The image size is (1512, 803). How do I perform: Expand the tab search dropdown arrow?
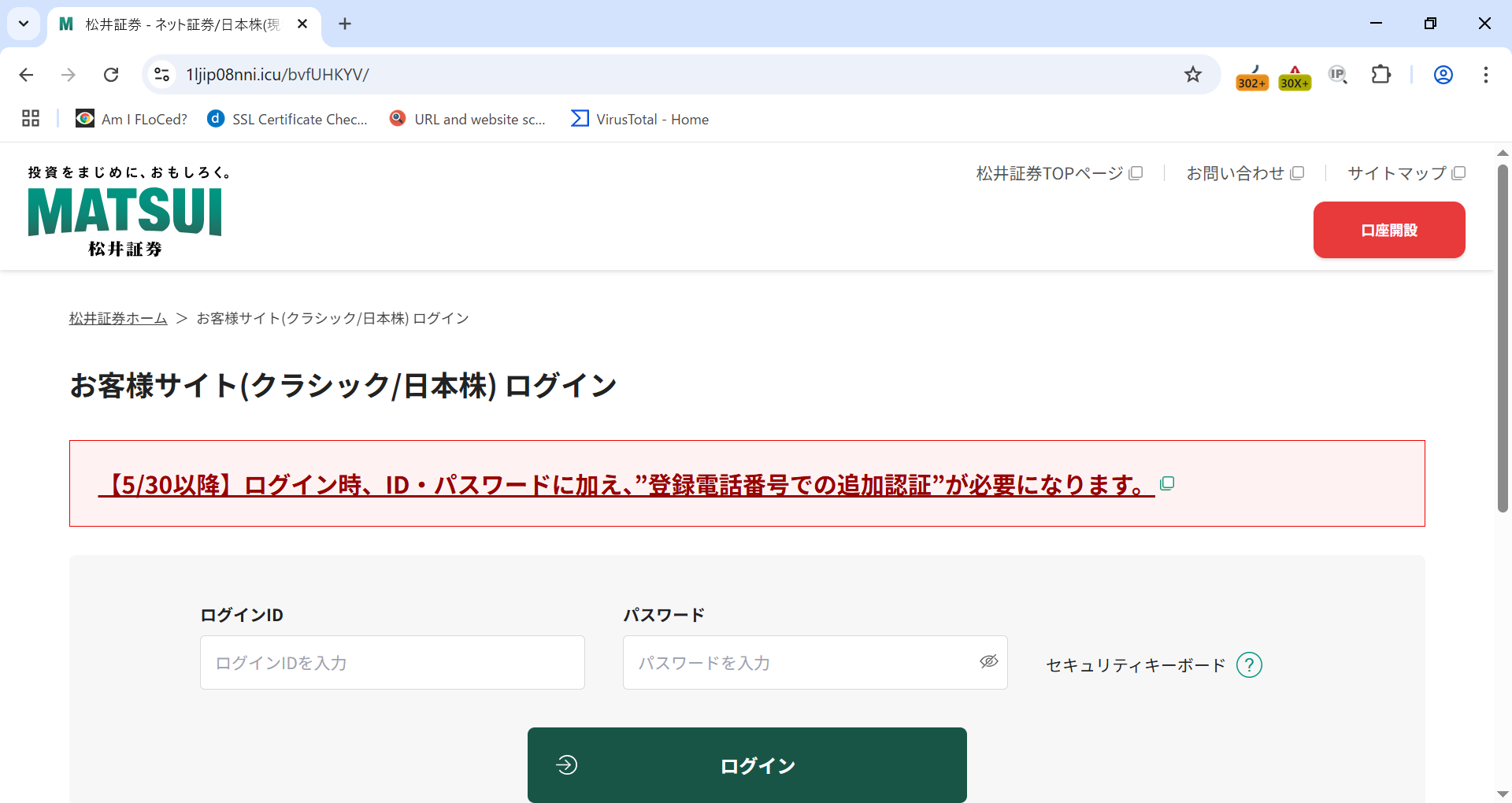(x=24, y=24)
